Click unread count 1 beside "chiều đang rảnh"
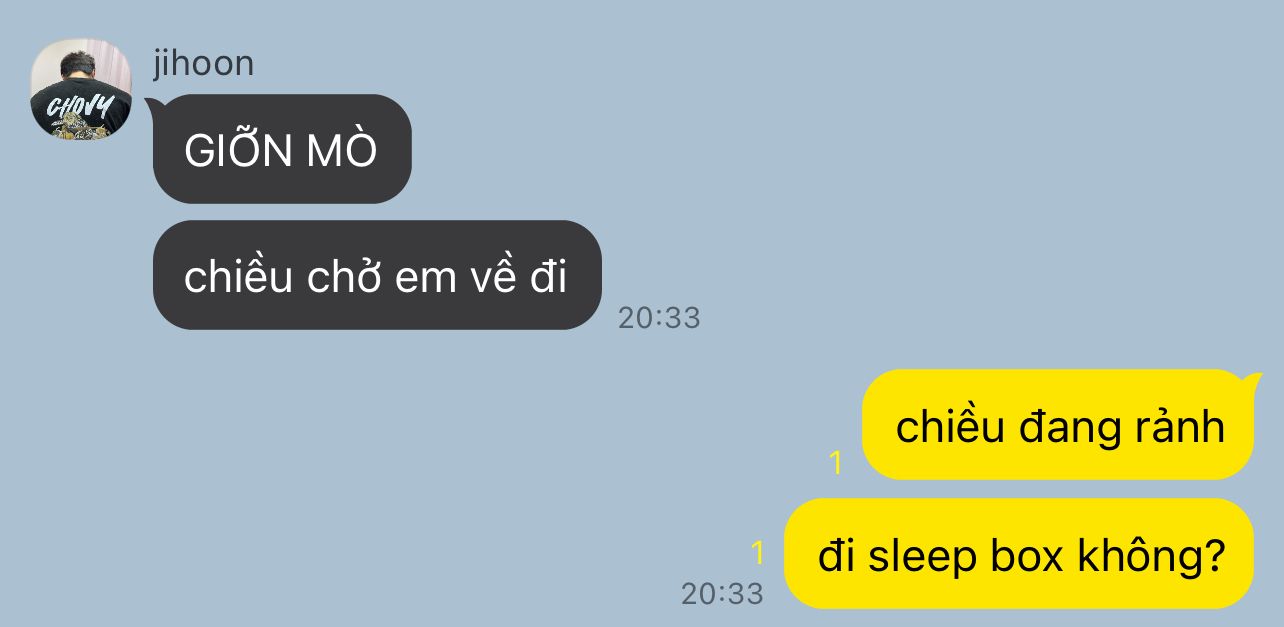This screenshot has width=1284, height=627. 837,463
